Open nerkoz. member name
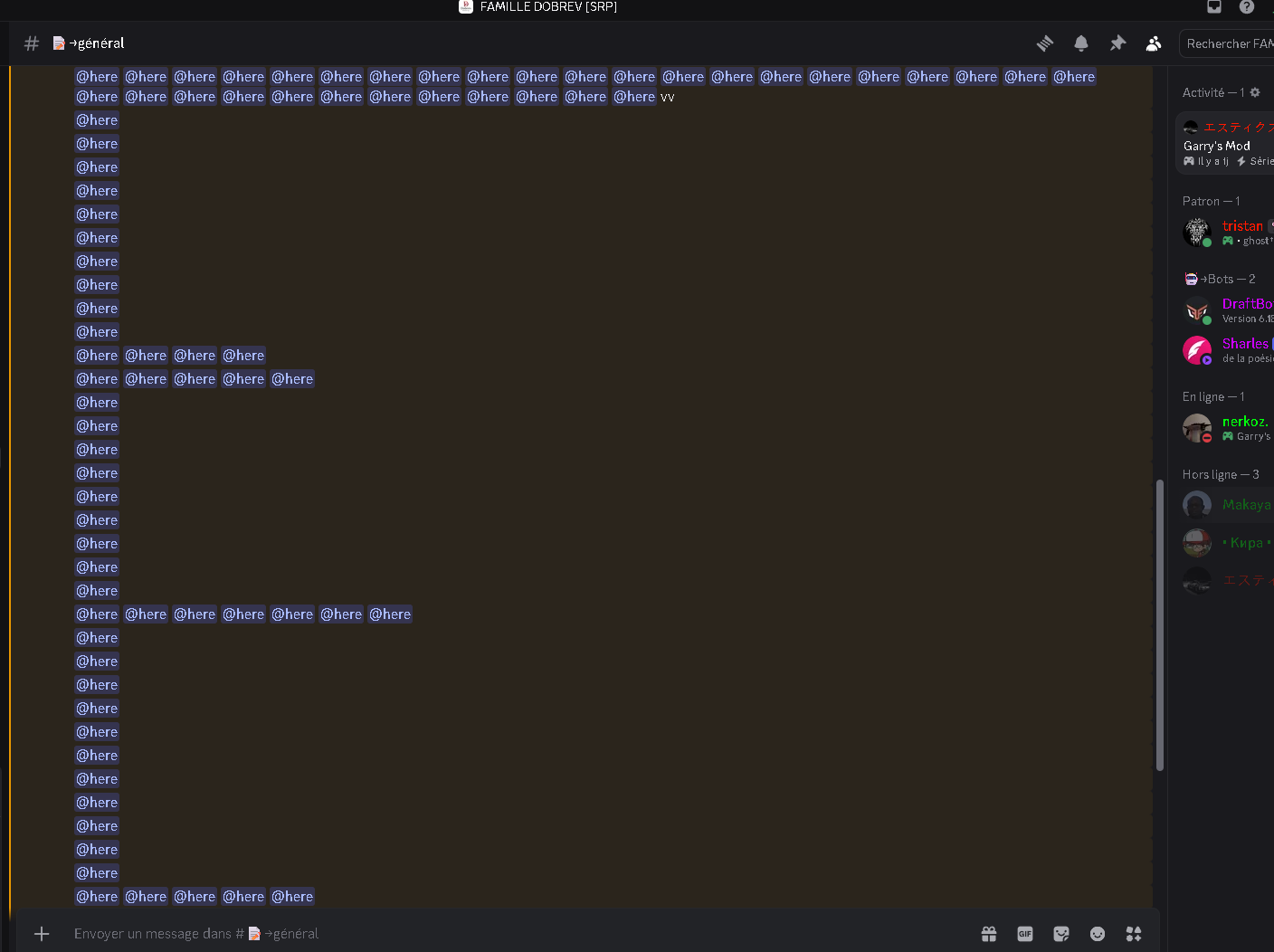The height and width of the screenshot is (952, 1274). click(x=1245, y=422)
